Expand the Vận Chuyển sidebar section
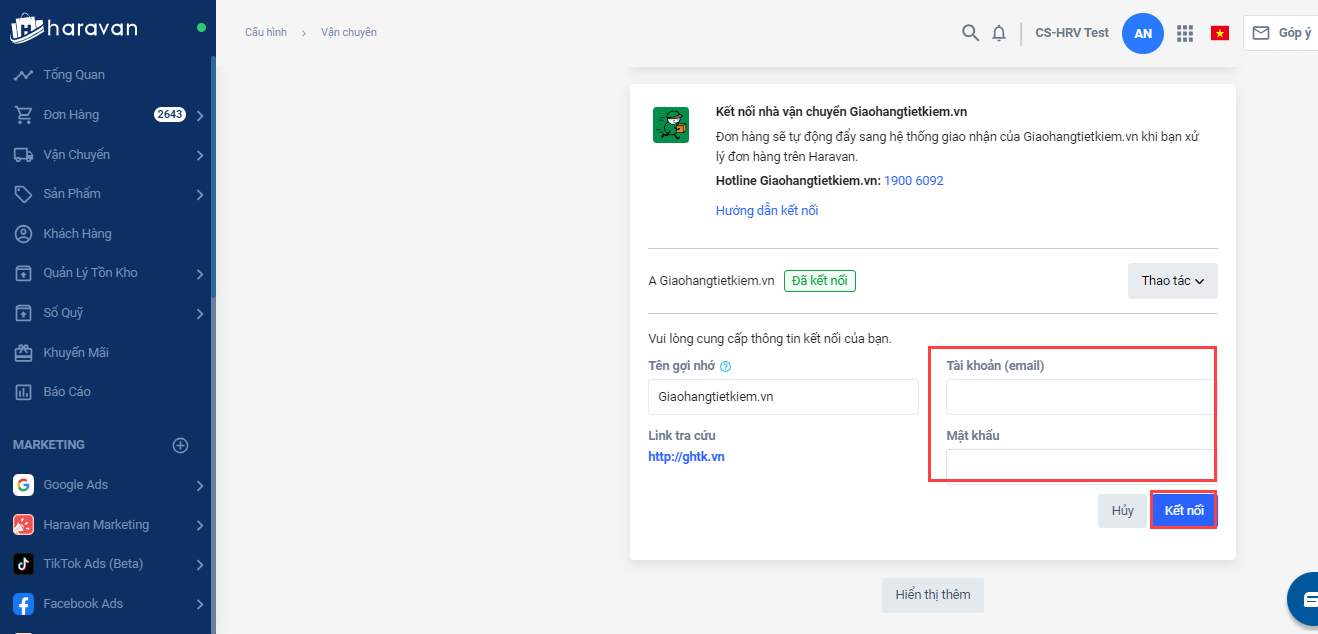 tap(200, 155)
